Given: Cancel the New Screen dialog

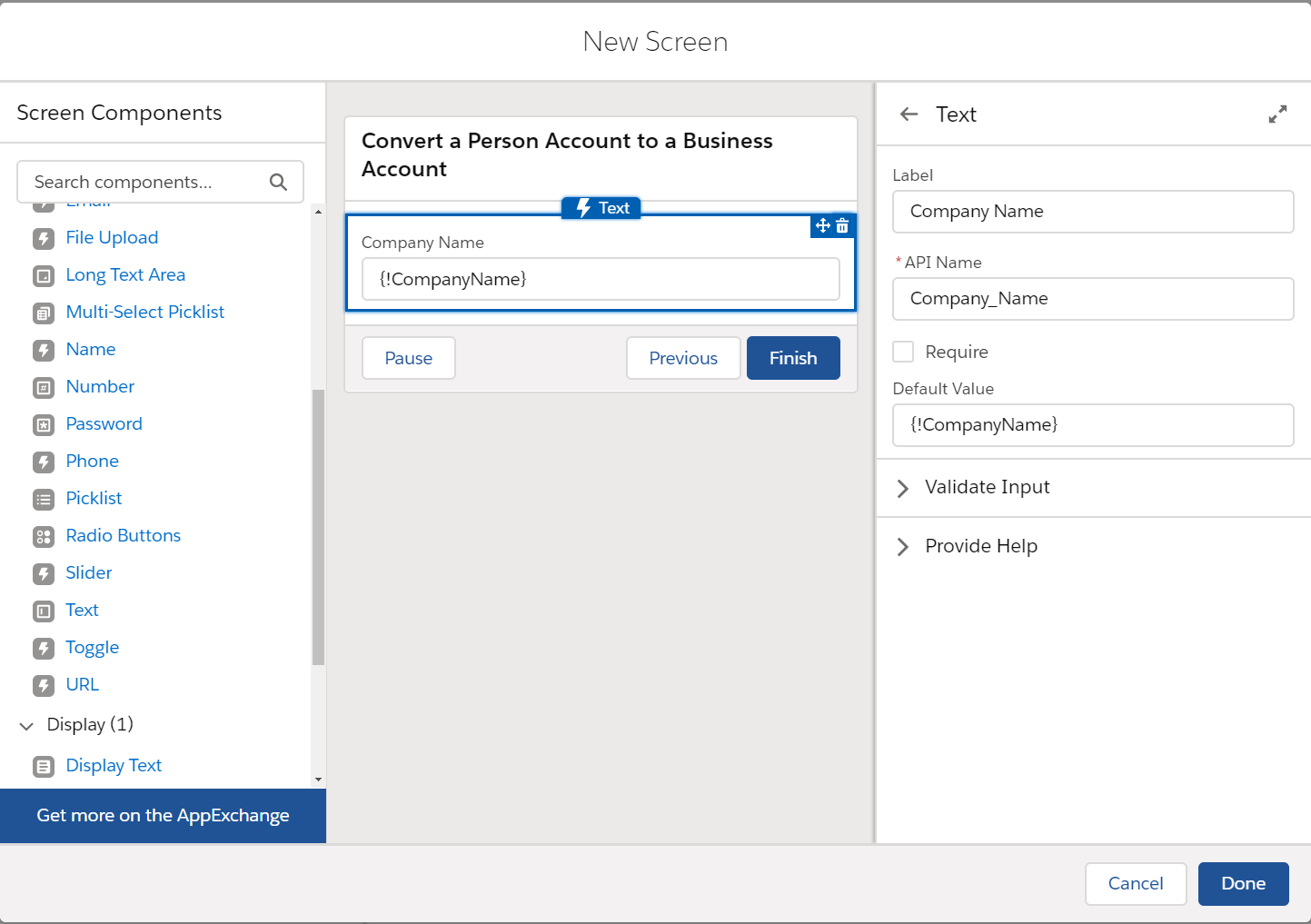Looking at the screenshot, I should (1135, 883).
